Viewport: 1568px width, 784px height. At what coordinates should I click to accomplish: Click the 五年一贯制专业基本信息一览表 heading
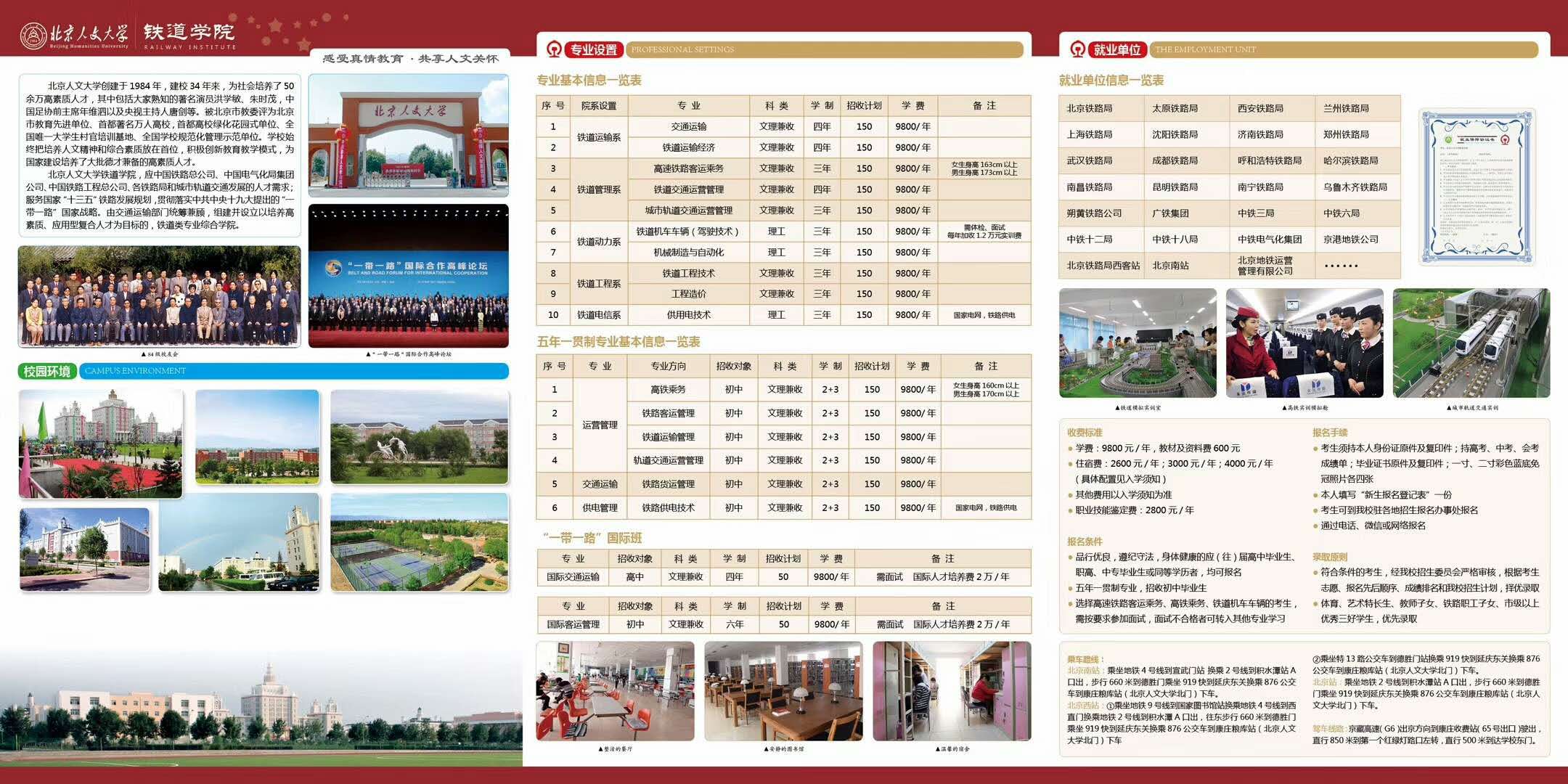click(x=618, y=341)
